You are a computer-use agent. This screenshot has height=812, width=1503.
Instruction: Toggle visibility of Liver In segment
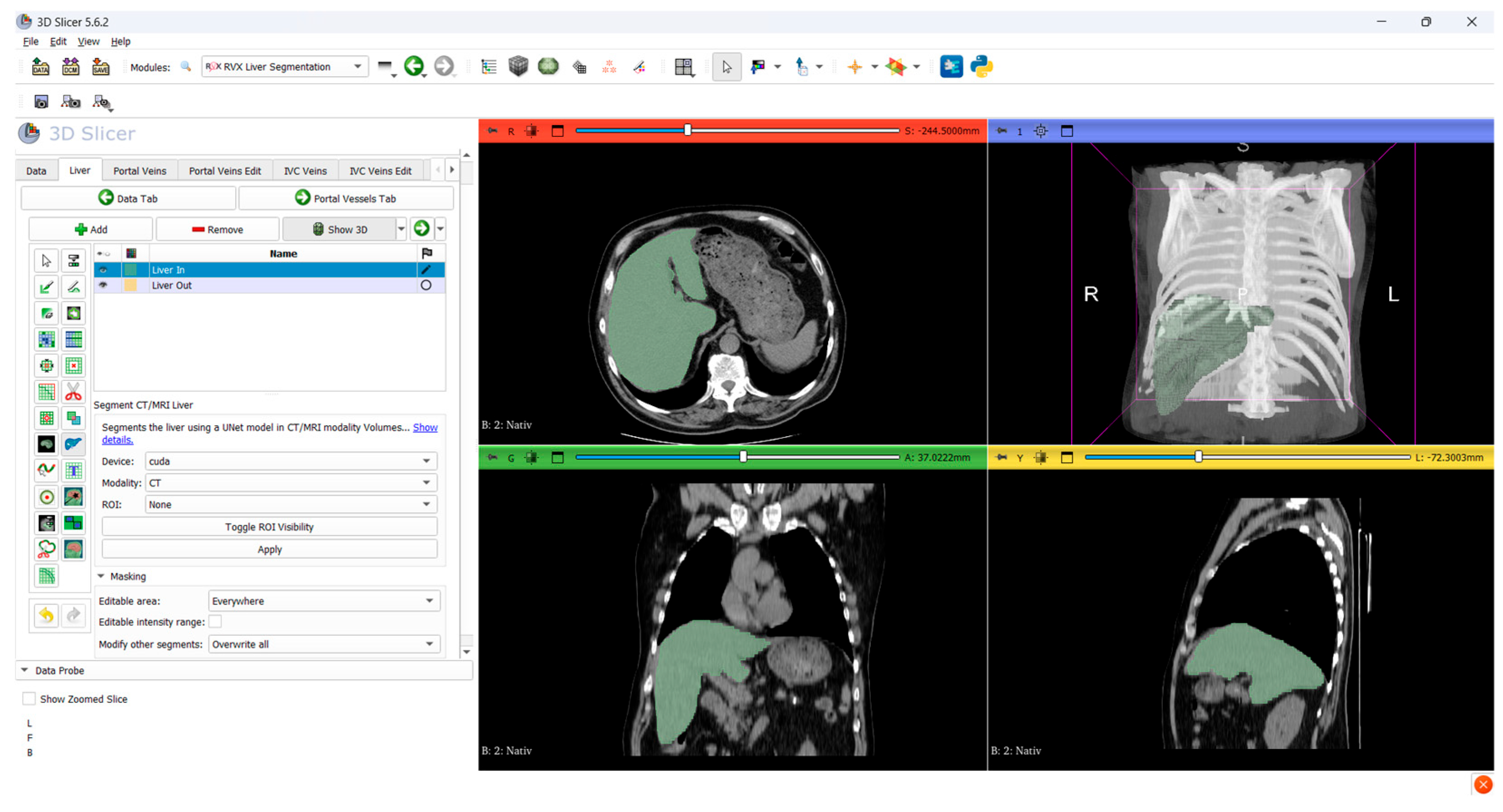click(x=103, y=270)
